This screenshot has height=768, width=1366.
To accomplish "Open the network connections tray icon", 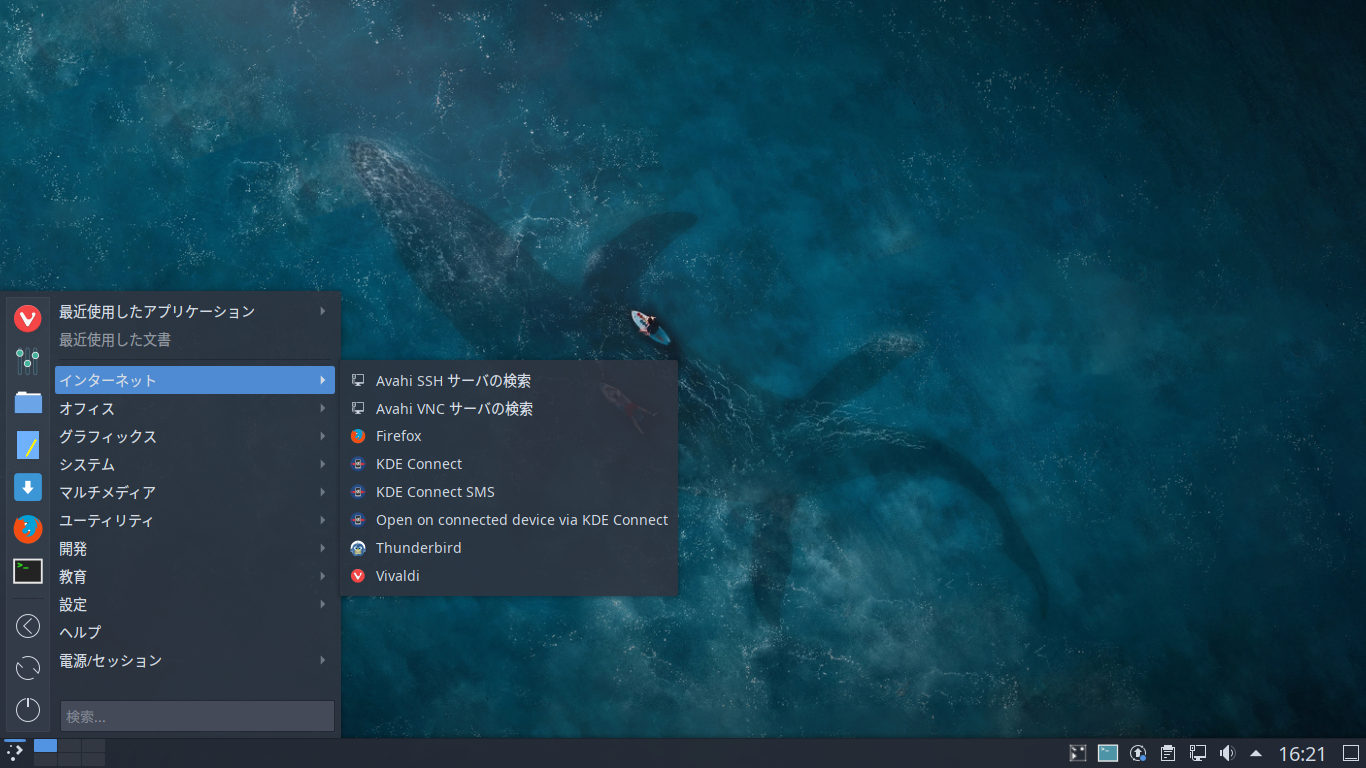I will click(x=1198, y=753).
